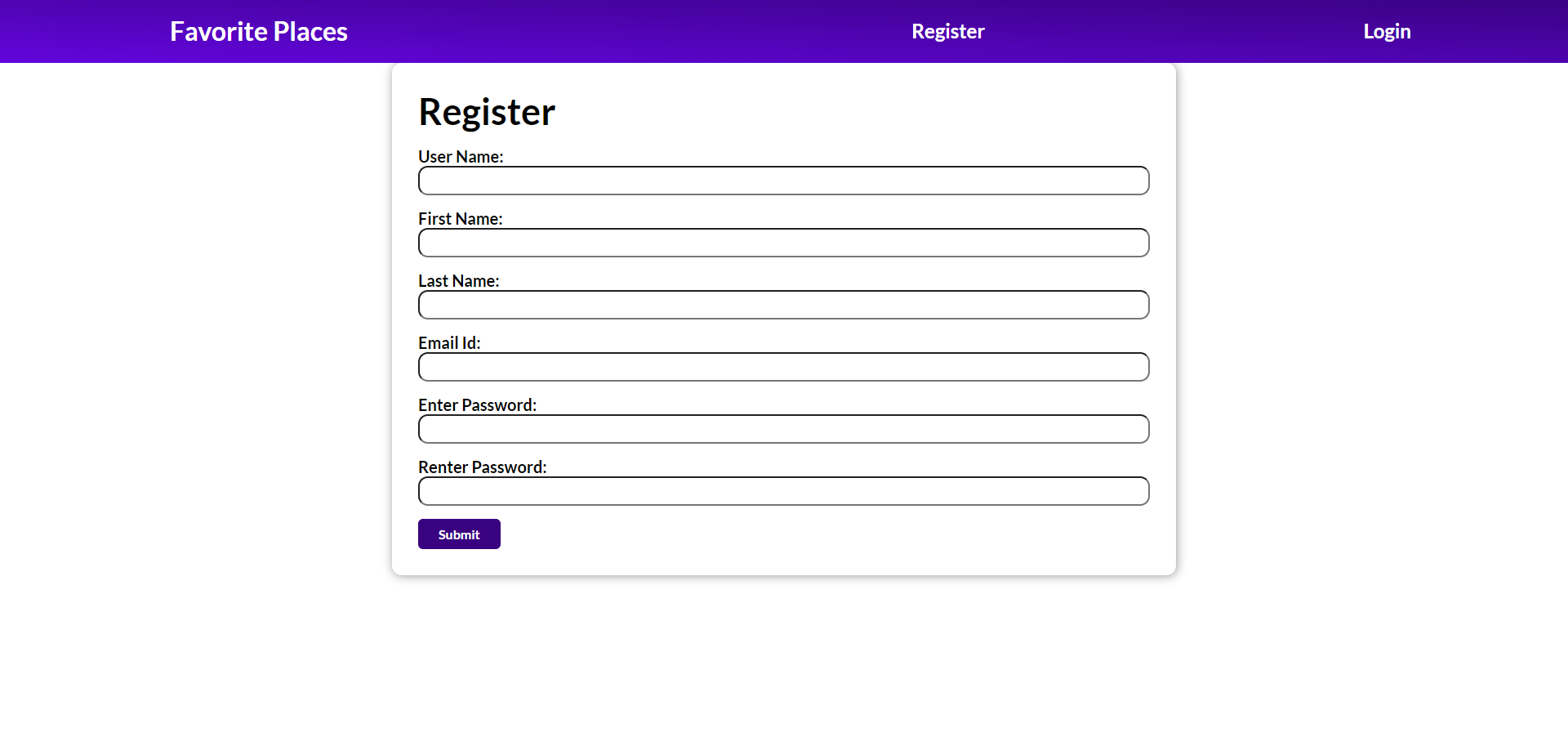Click the Renter Password label text

(482, 467)
